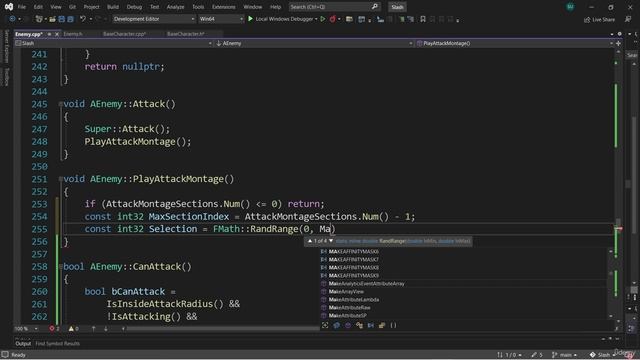The width and height of the screenshot is (640, 360).
Task: Open Server Explorer side tab
Action: click(6, 47)
